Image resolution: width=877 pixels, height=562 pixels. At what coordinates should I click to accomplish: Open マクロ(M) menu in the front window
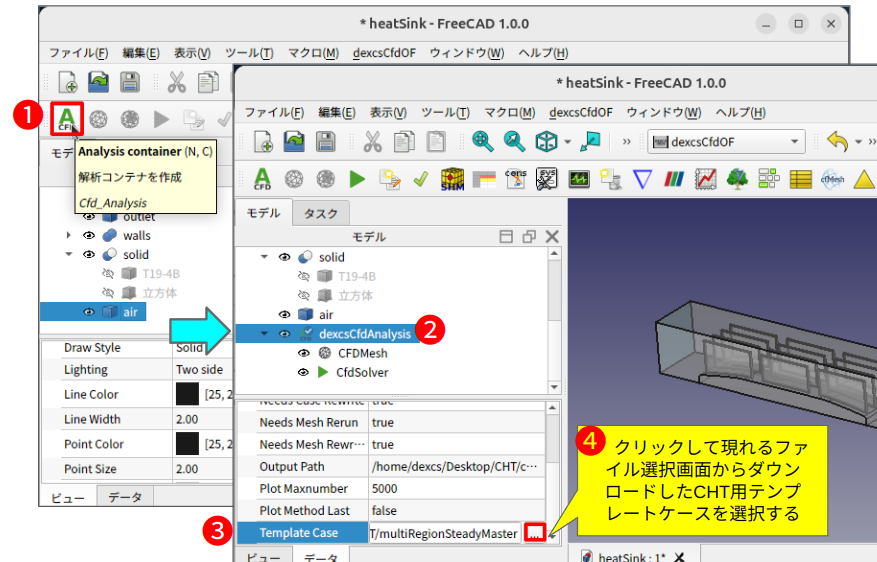[x=510, y=112]
